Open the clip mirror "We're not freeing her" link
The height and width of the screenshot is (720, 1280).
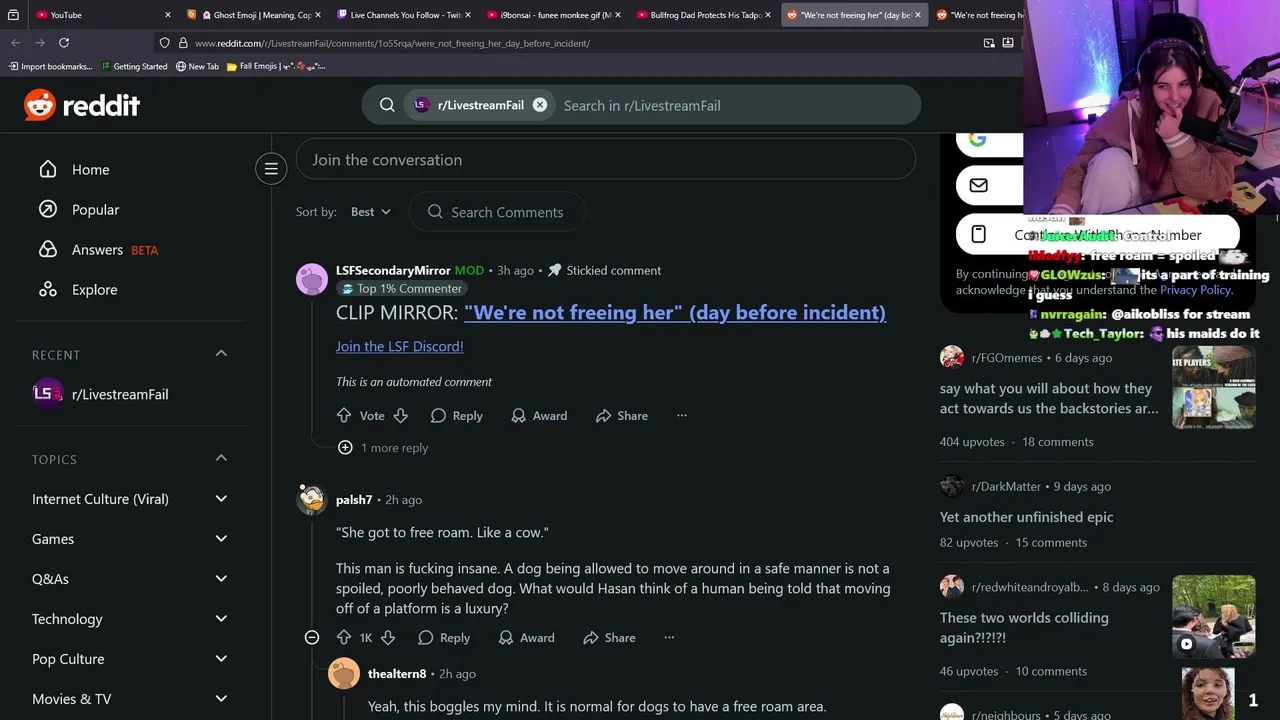click(675, 313)
